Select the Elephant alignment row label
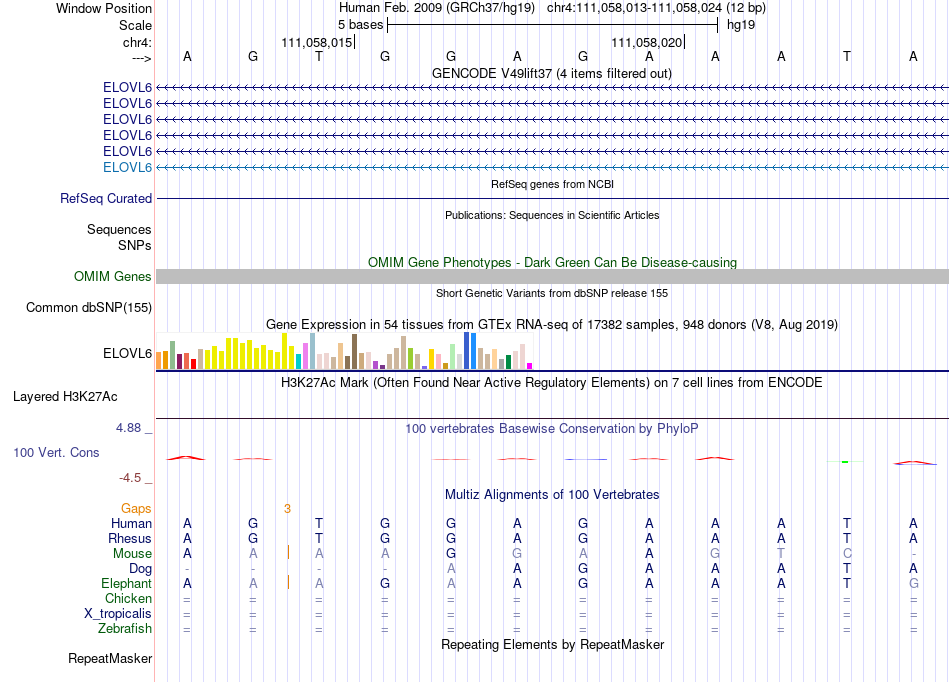Viewport: 950px width, 682px height. [126, 584]
